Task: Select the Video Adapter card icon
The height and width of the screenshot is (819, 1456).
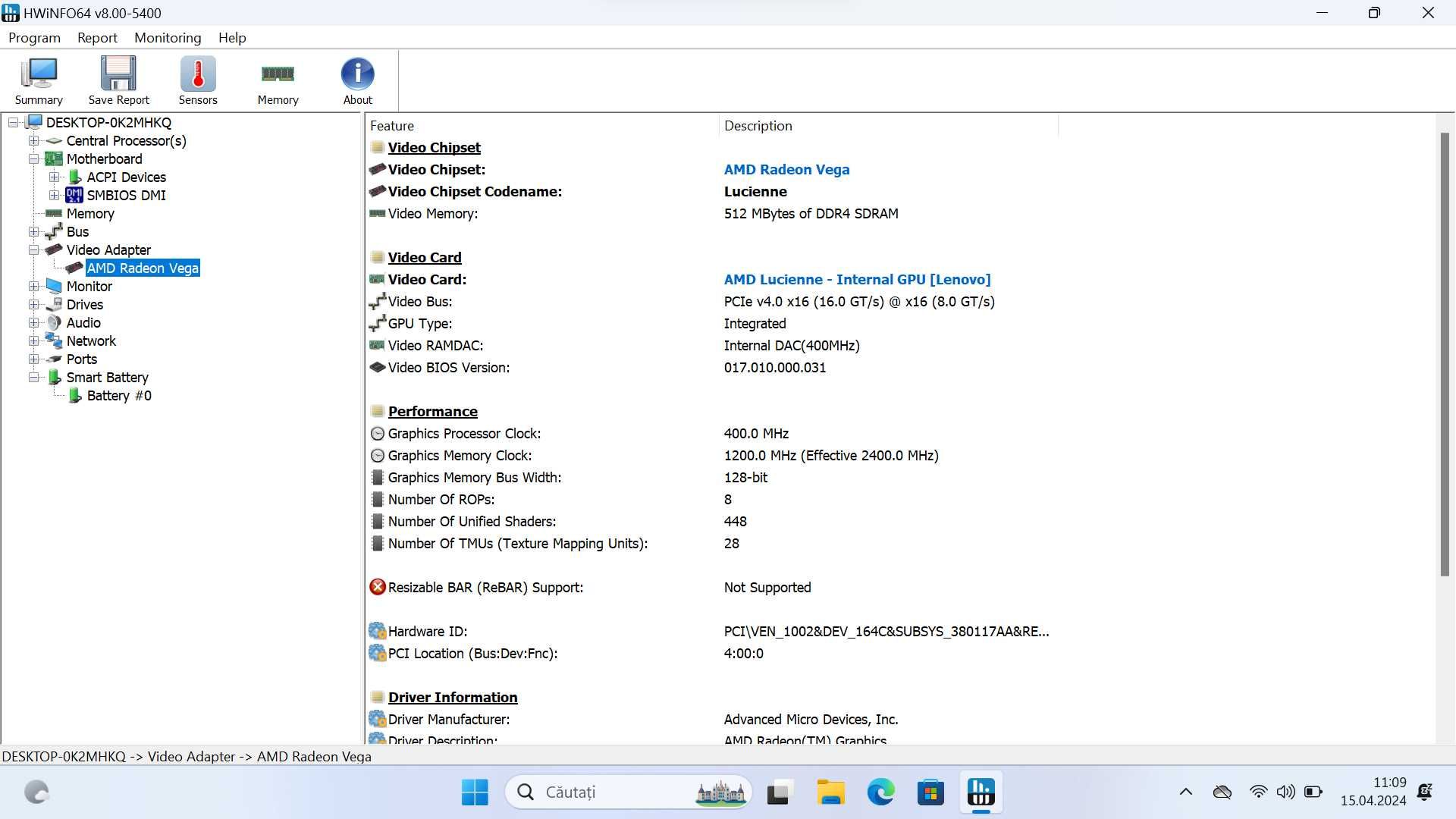Action: click(x=54, y=249)
